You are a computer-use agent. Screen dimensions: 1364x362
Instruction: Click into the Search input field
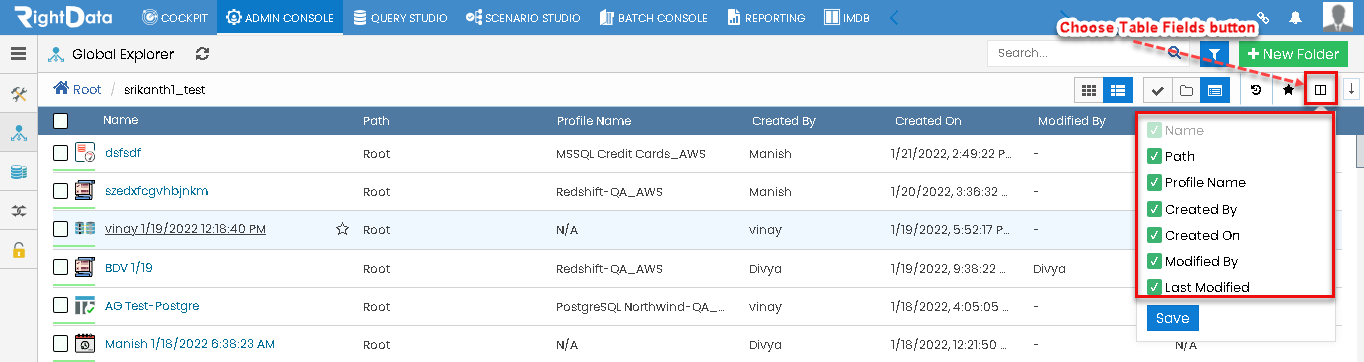[x=1078, y=54]
